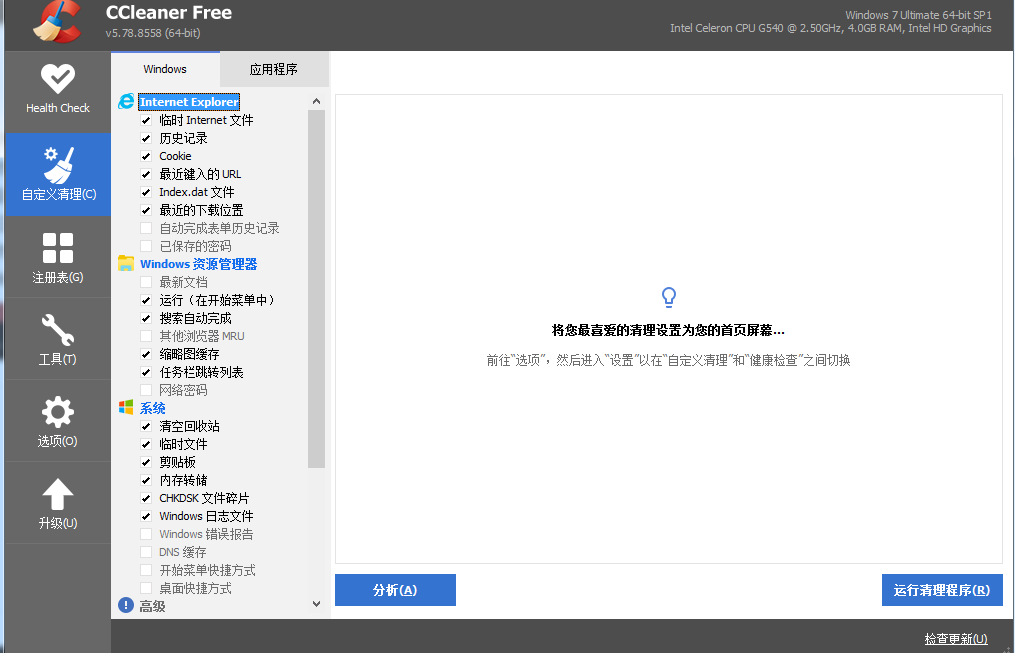
Task: Click the 分析(A) button
Action: (395, 590)
